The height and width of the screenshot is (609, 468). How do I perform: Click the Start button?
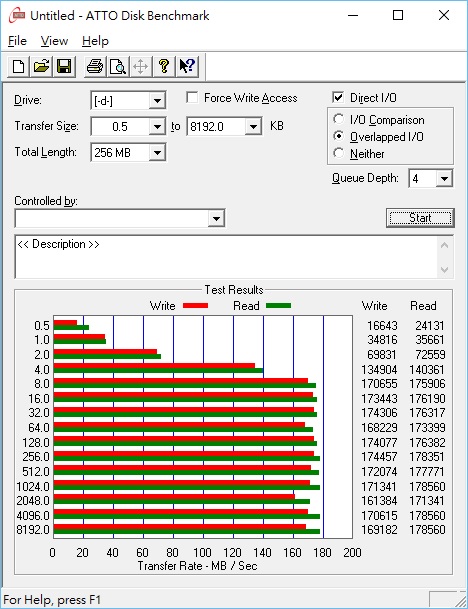click(x=420, y=218)
